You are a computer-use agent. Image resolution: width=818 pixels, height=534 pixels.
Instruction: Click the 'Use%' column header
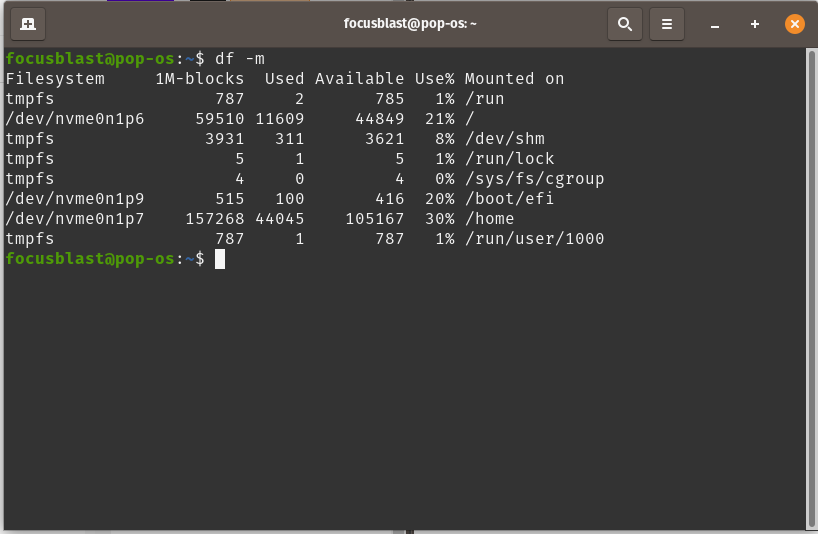(435, 79)
